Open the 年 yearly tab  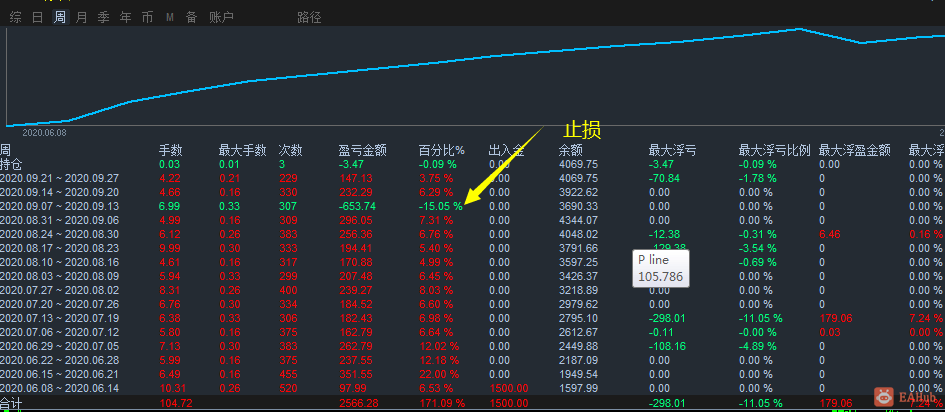125,17
